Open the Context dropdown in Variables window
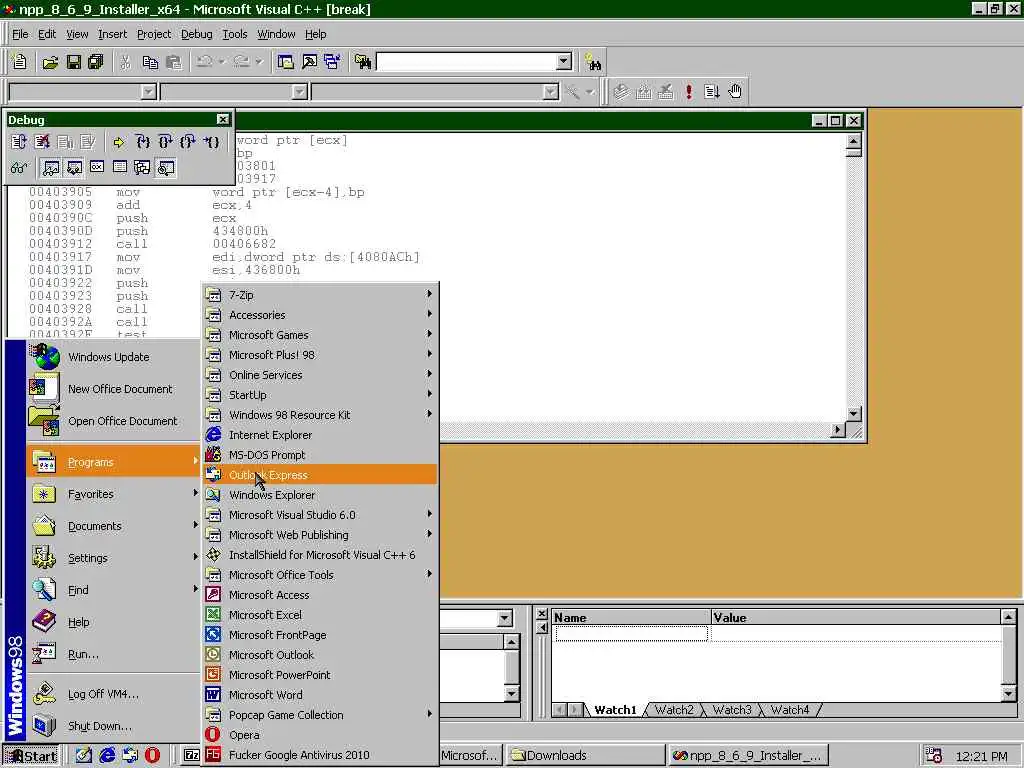This screenshot has height=768, width=1024. tap(504, 618)
